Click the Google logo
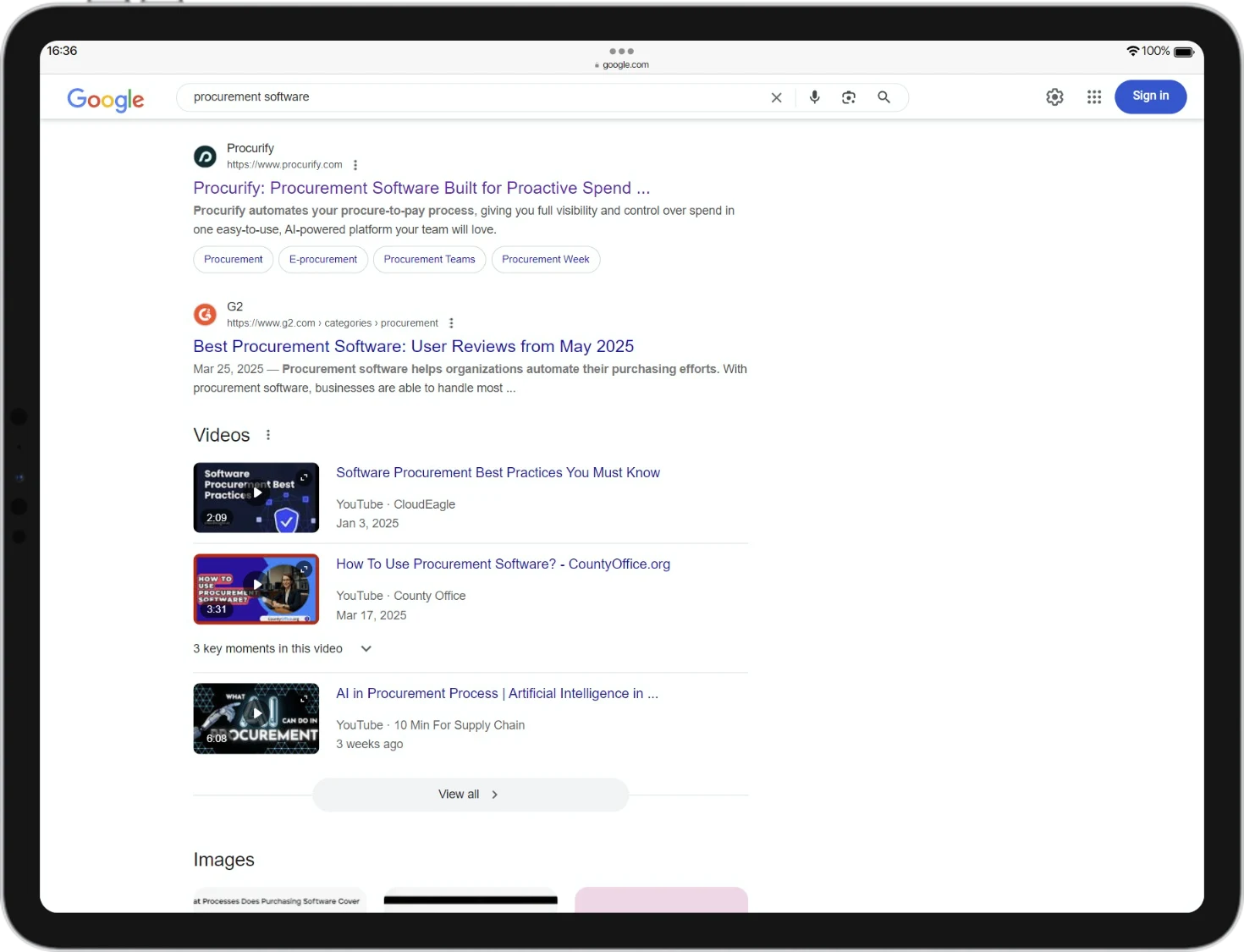 click(x=106, y=99)
